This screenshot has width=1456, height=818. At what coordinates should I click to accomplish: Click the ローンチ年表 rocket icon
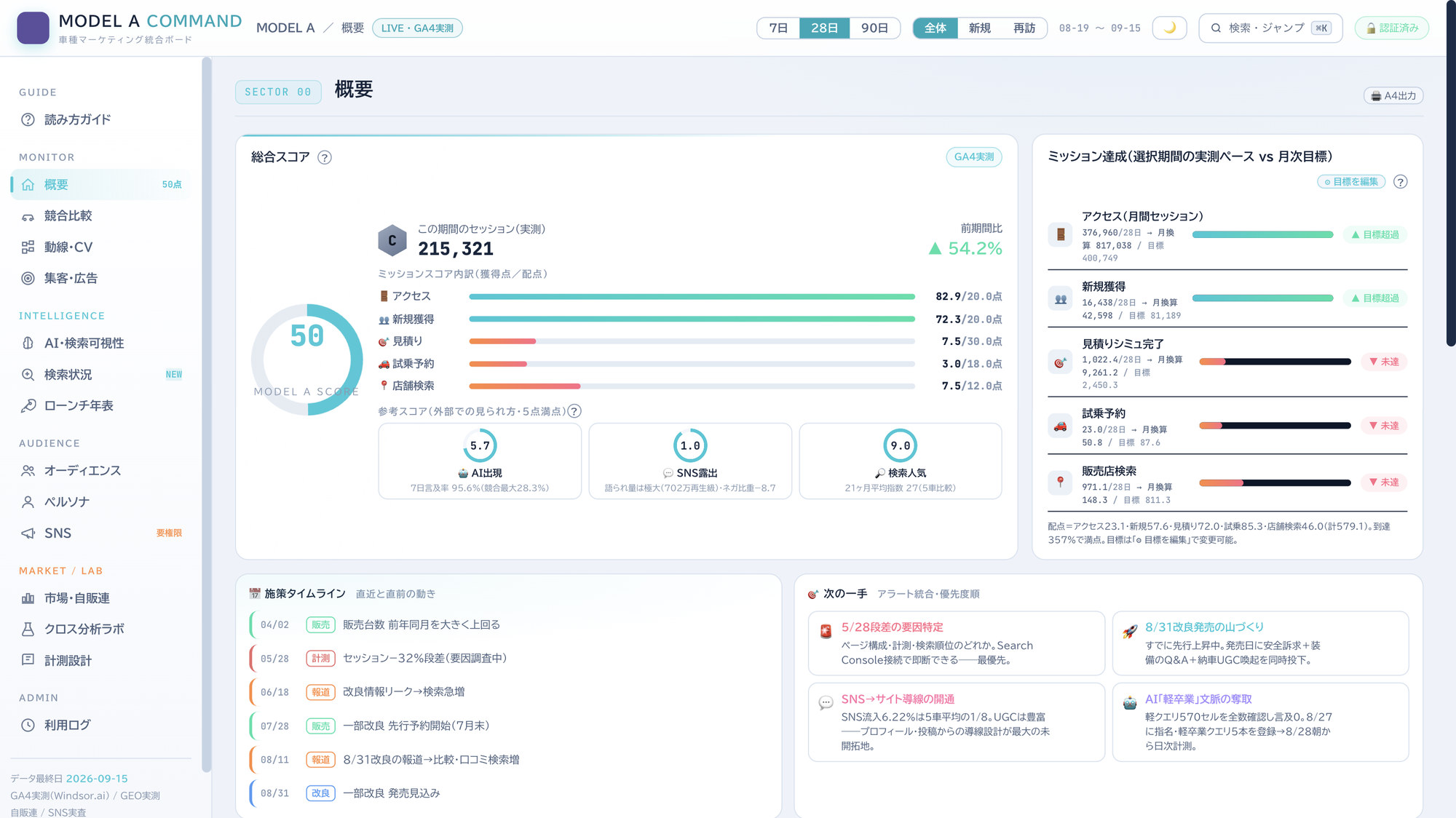point(28,405)
